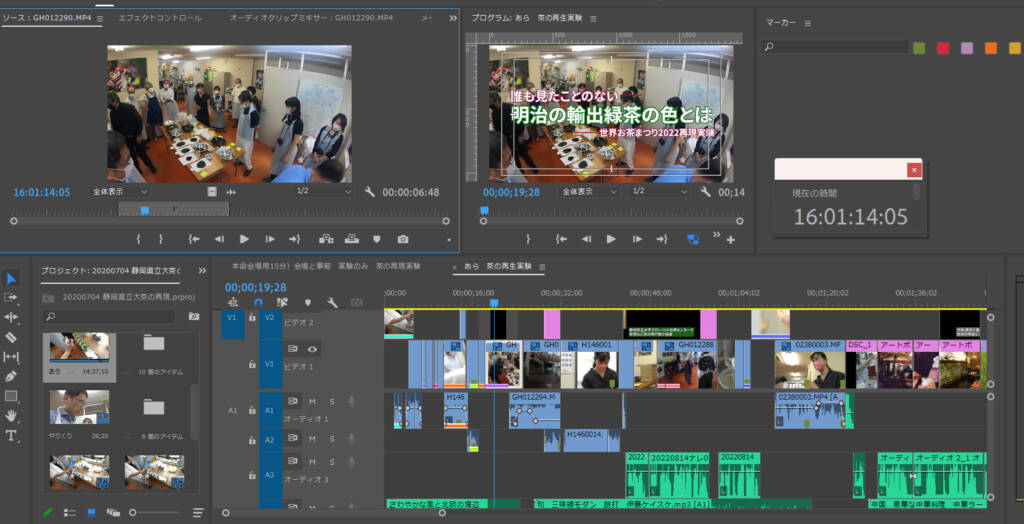Go to In point in Program monitor
Screen dimensions: 1024x524
[x=561, y=239]
